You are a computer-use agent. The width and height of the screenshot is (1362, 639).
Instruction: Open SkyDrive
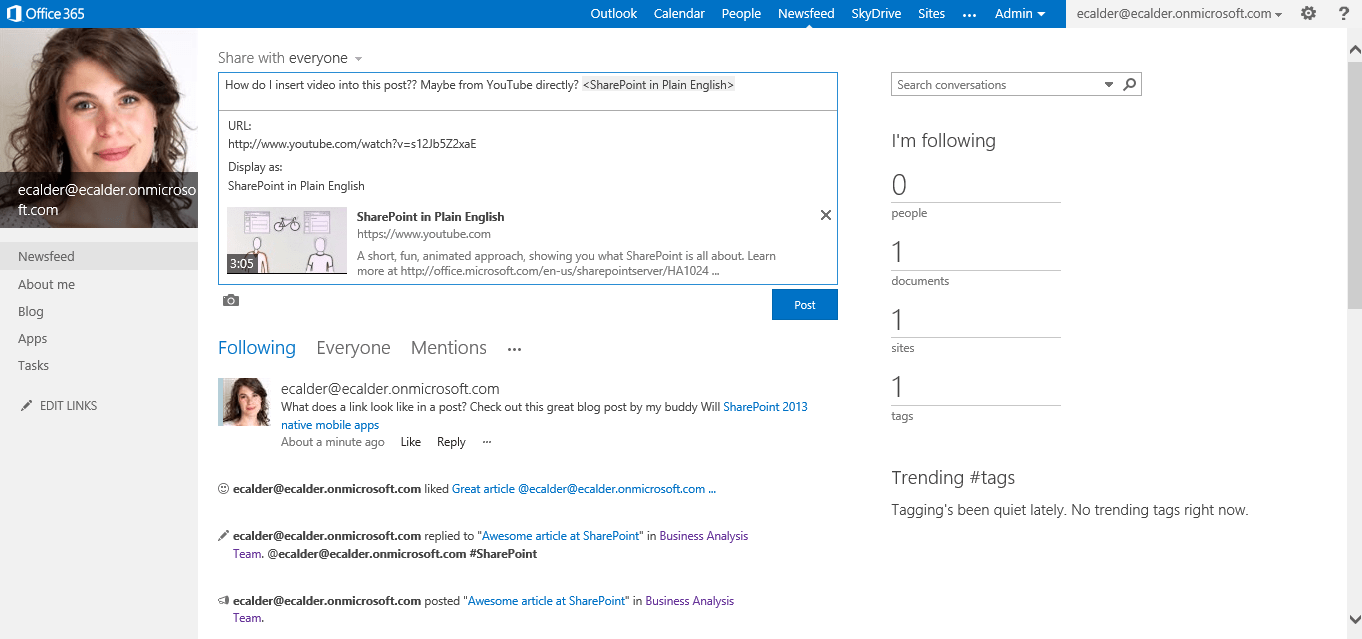pos(877,14)
